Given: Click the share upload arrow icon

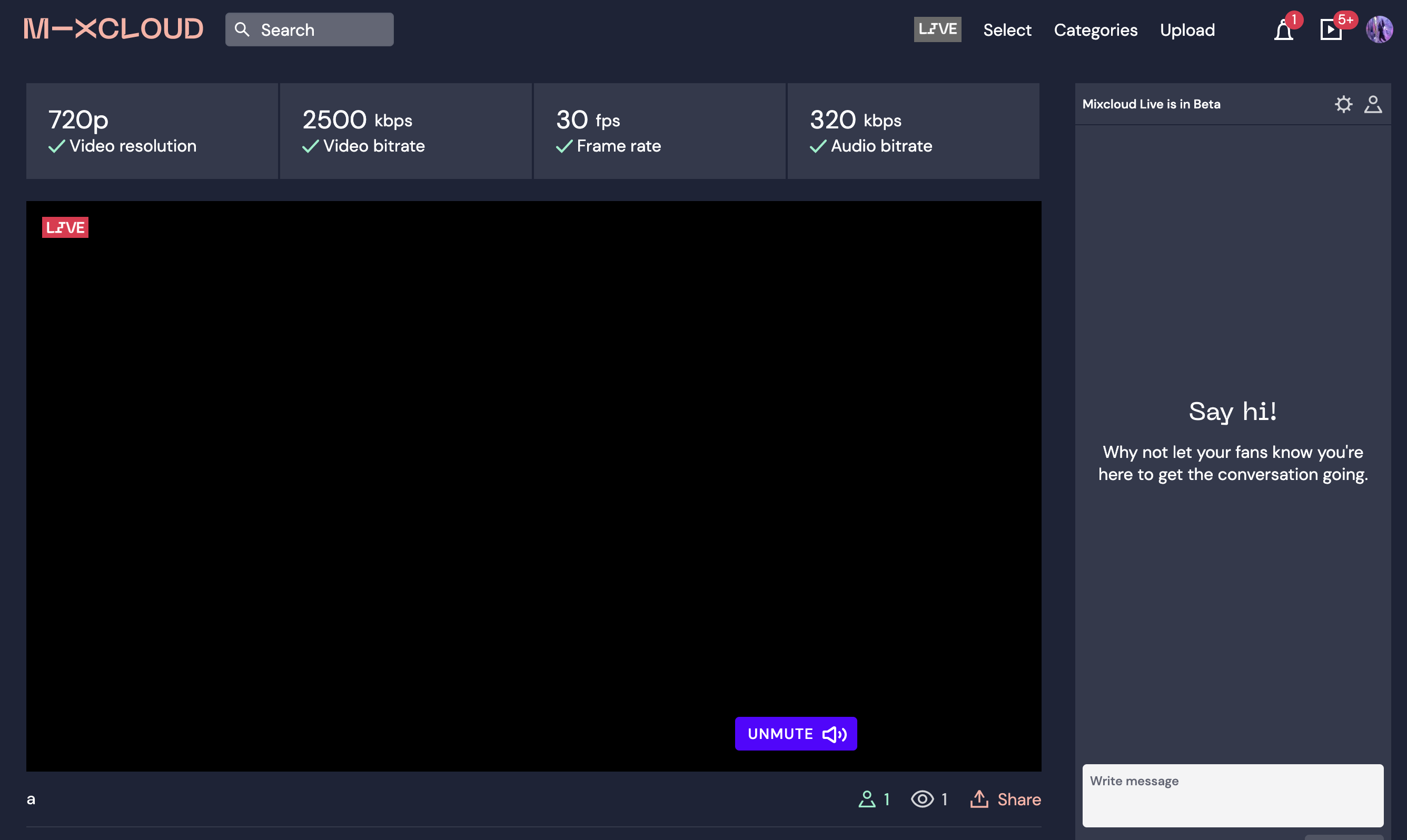Looking at the screenshot, I should 979,798.
